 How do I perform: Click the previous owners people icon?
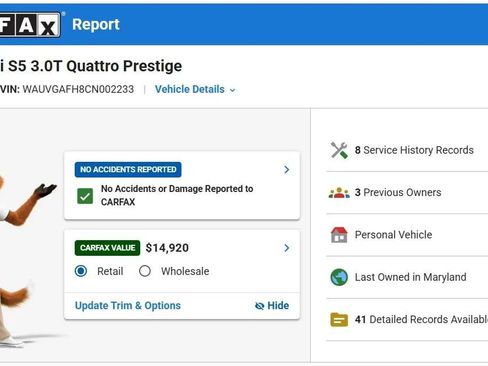click(339, 193)
